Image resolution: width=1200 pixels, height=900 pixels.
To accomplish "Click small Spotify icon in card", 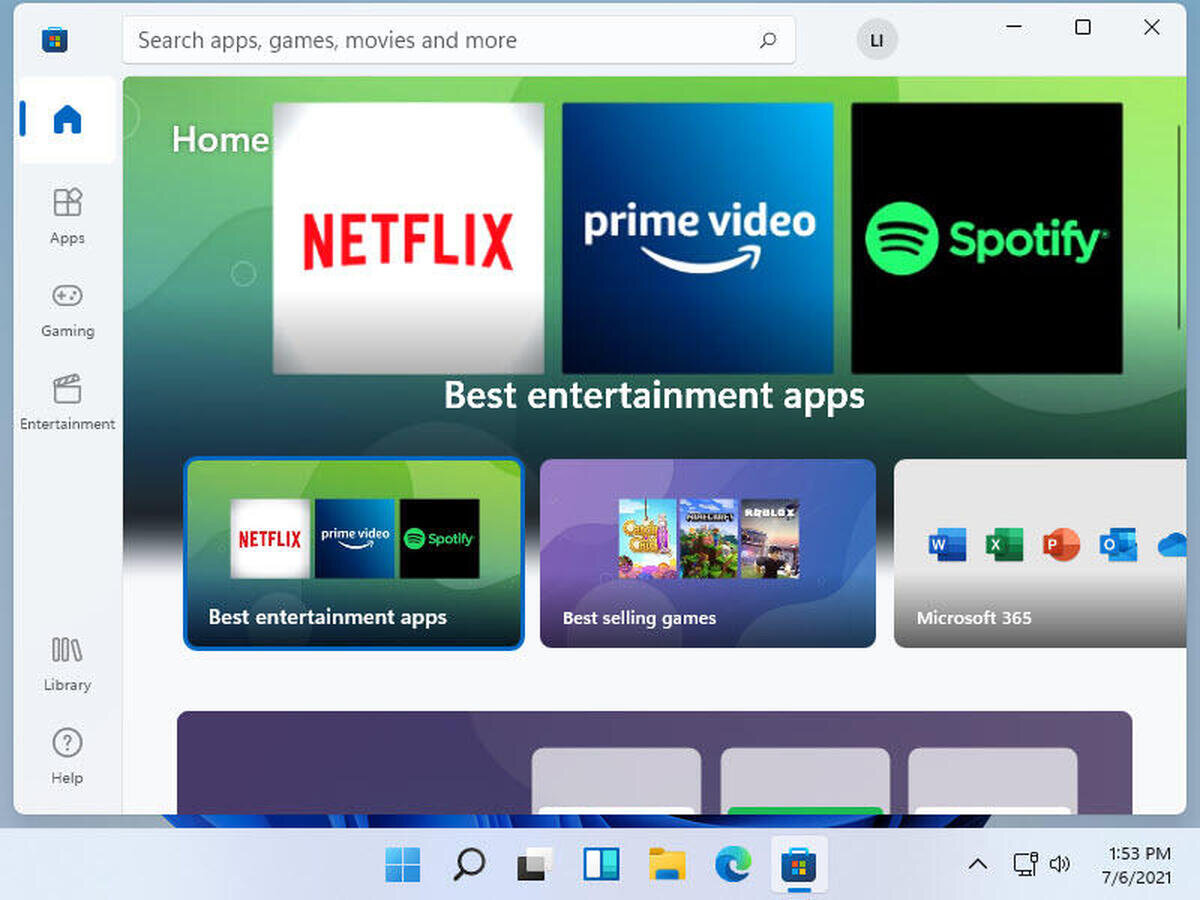I will (439, 539).
